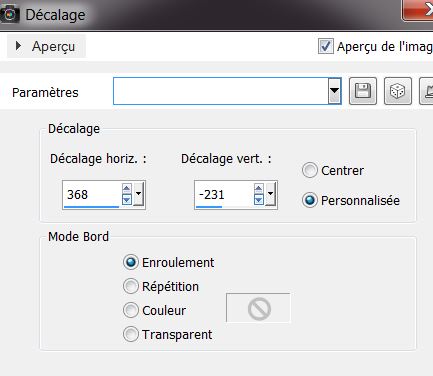
Task: Increase Décalage horiz. value with up arrow
Action: pyautogui.click(x=126, y=189)
